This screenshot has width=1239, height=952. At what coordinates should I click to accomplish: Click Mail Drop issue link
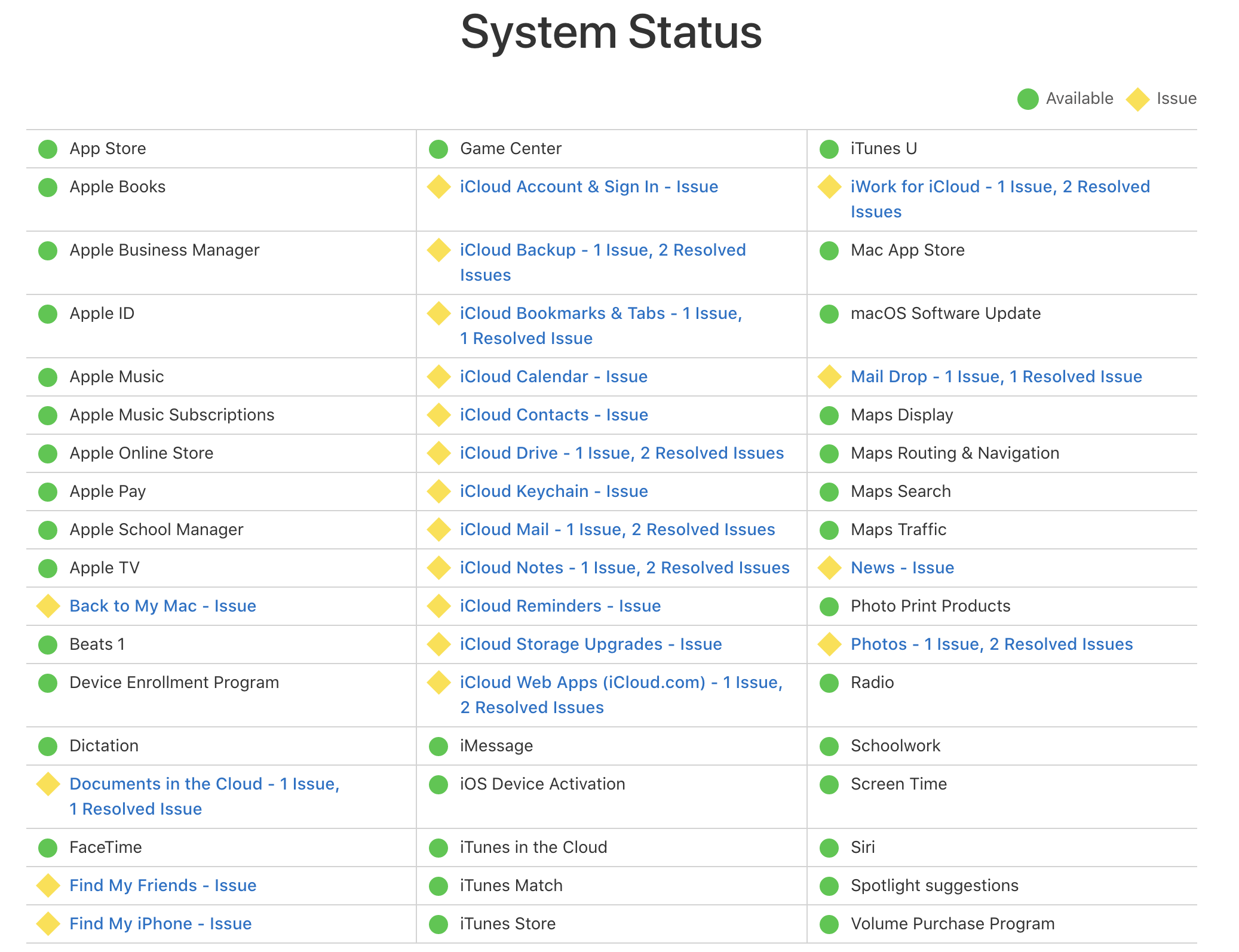coord(996,377)
